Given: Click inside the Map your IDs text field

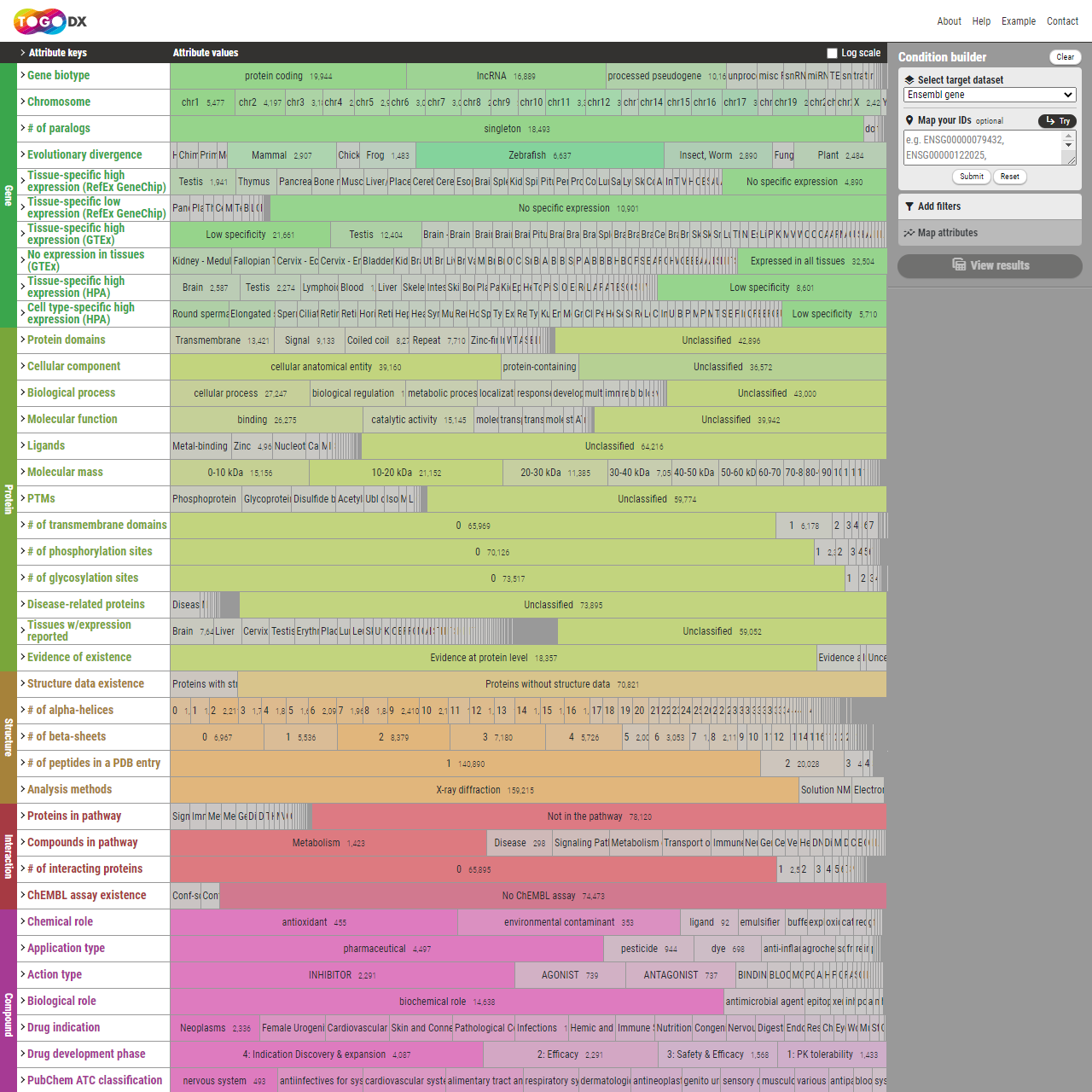Looking at the screenshot, I should [981, 148].
